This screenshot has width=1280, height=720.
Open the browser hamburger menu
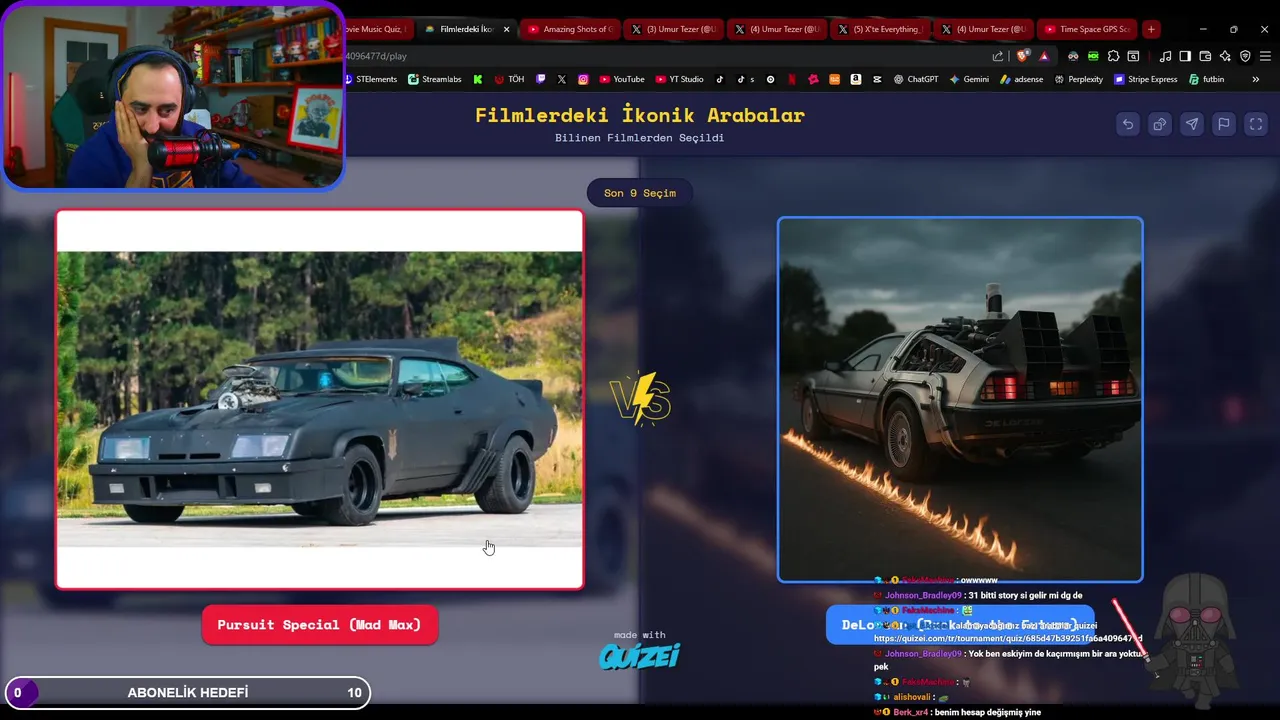[x=1265, y=56]
